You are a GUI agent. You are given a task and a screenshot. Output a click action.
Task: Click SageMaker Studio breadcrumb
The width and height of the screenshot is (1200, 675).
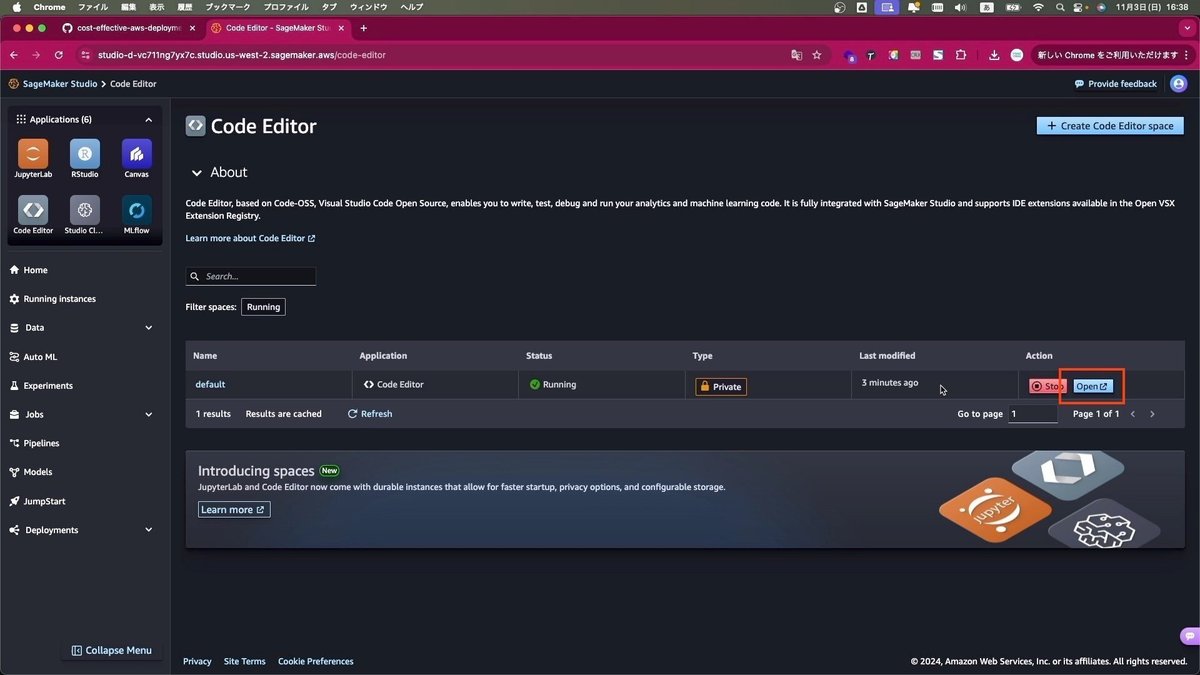(x=60, y=84)
